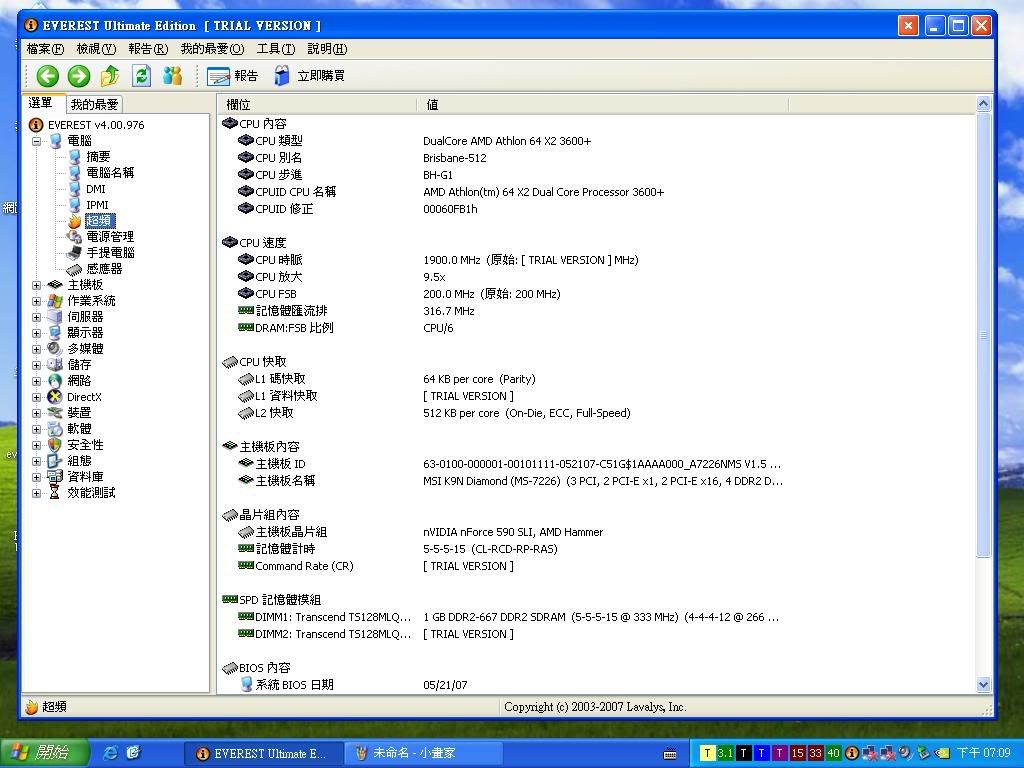Generate a report with the 報告 button
The width and height of the screenshot is (1024, 768).
tap(232, 76)
